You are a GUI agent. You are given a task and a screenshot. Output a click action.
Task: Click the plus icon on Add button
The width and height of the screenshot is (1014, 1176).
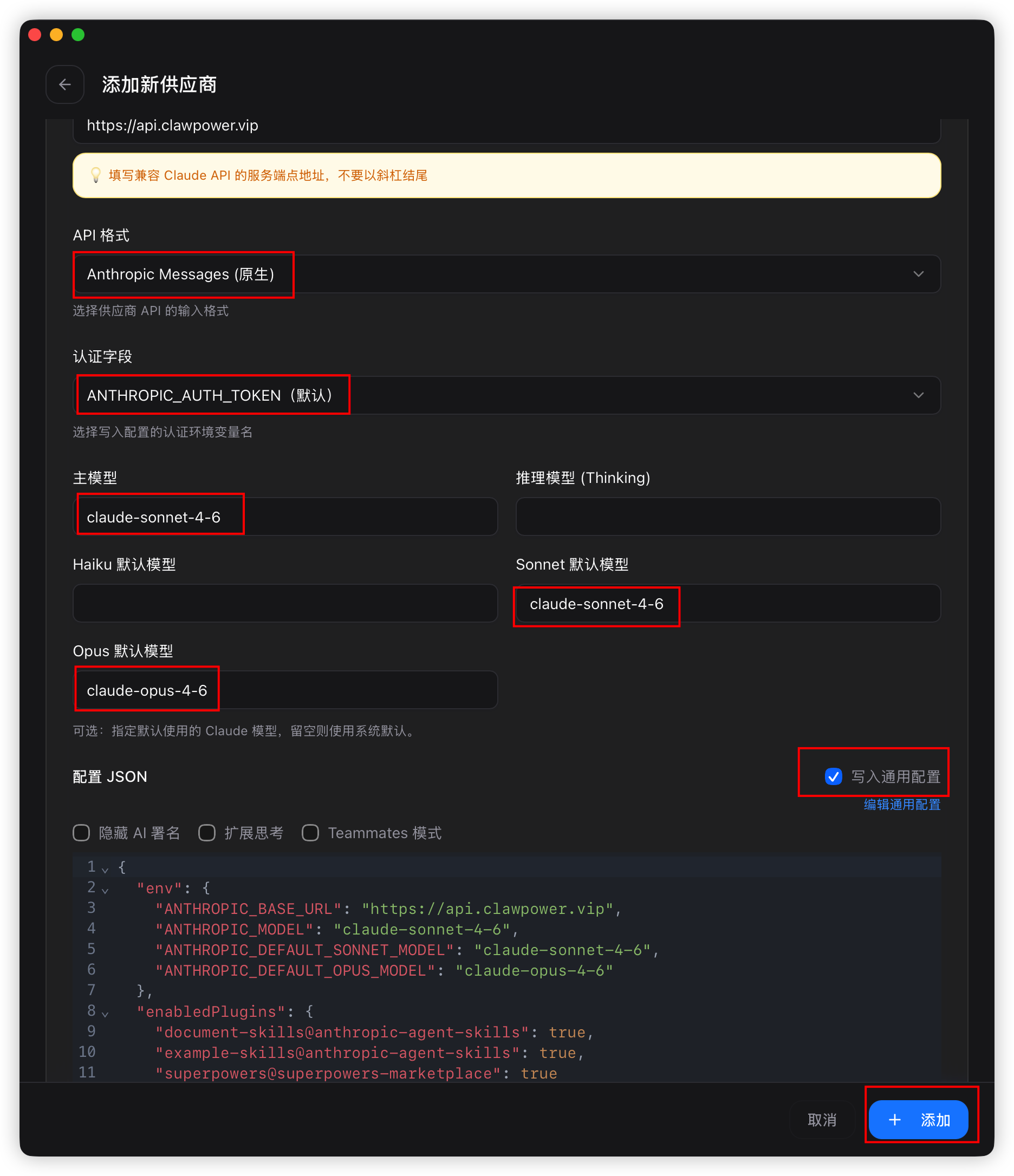click(894, 1119)
